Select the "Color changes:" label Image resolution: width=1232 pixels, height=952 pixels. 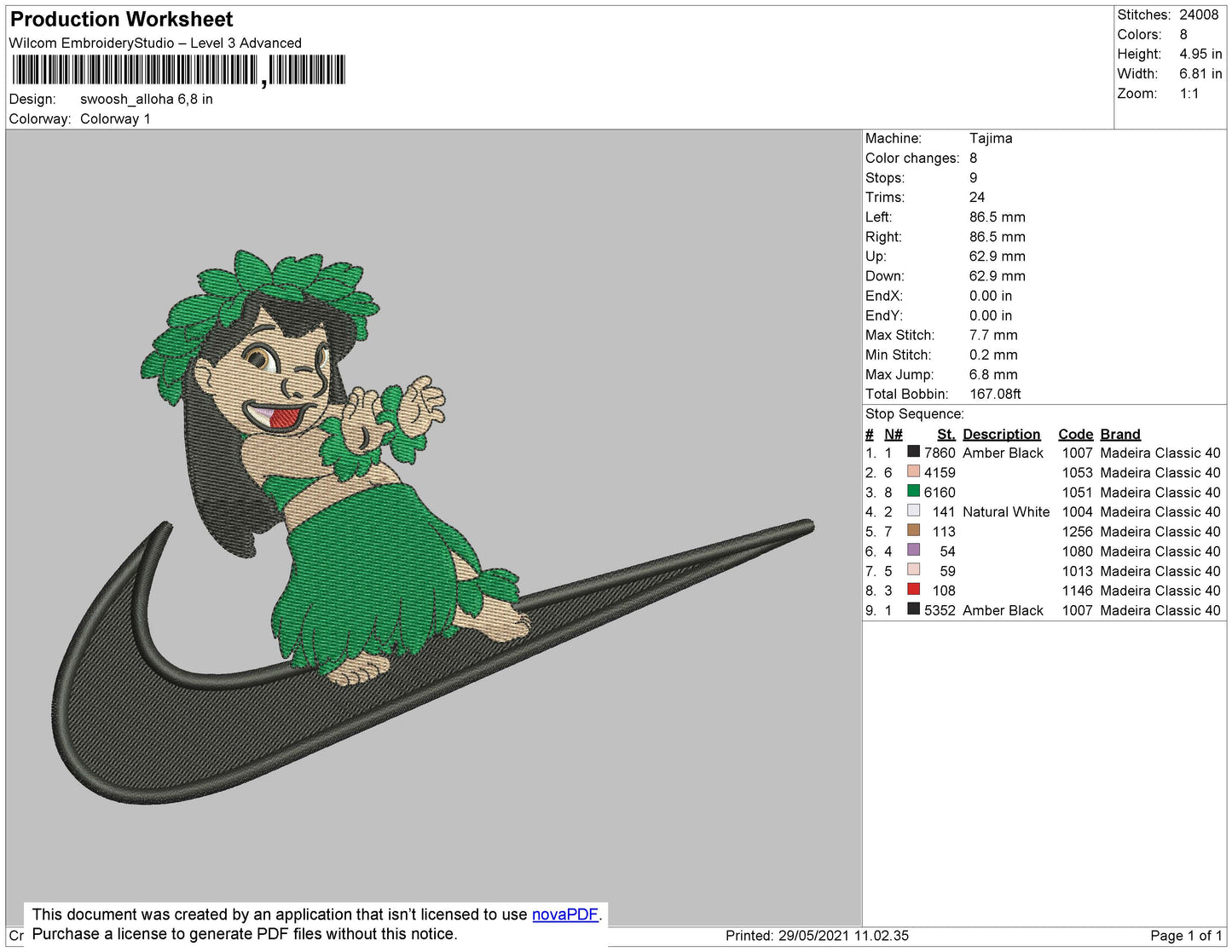click(x=912, y=158)
